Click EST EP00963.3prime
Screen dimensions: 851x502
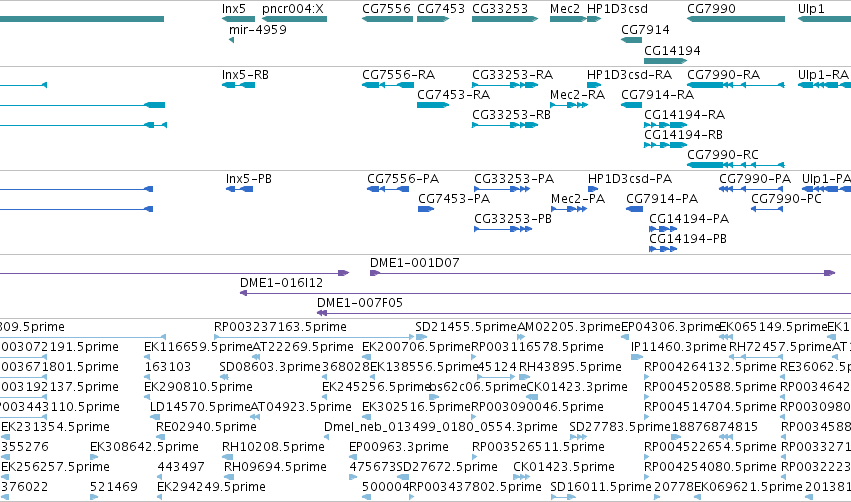[x=353, y=457]
